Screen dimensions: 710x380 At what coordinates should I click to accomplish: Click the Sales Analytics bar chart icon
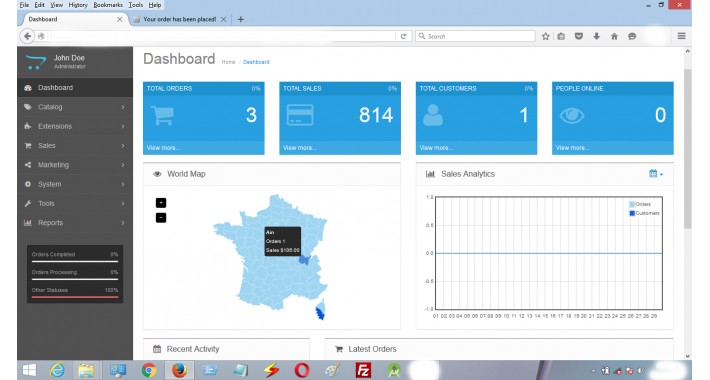(430, 174)
